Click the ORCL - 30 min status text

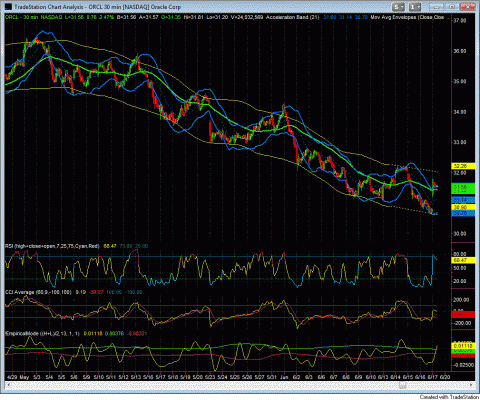(21, 17)
